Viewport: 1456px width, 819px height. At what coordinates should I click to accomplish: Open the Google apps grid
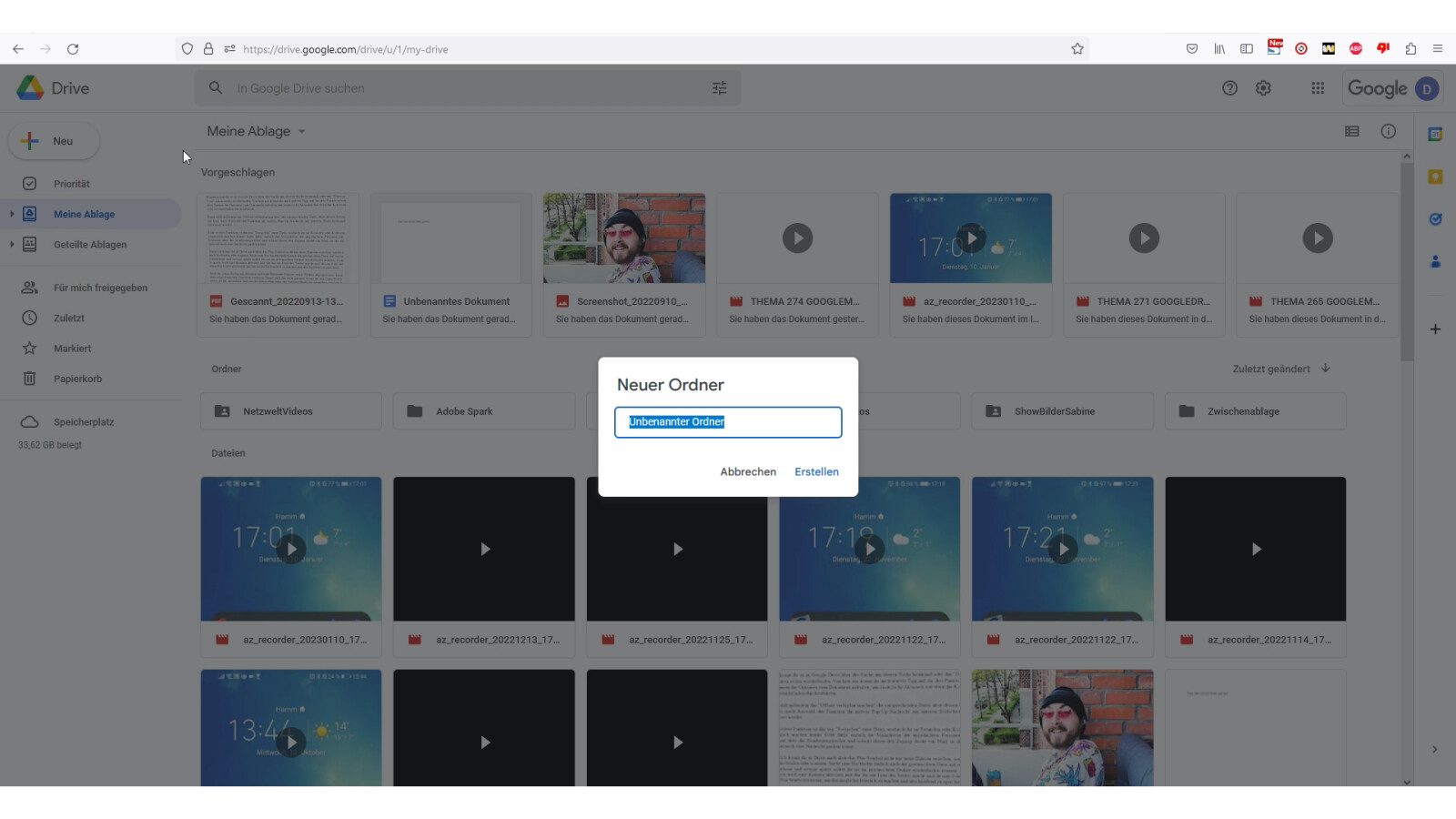tap(1317, 88)
